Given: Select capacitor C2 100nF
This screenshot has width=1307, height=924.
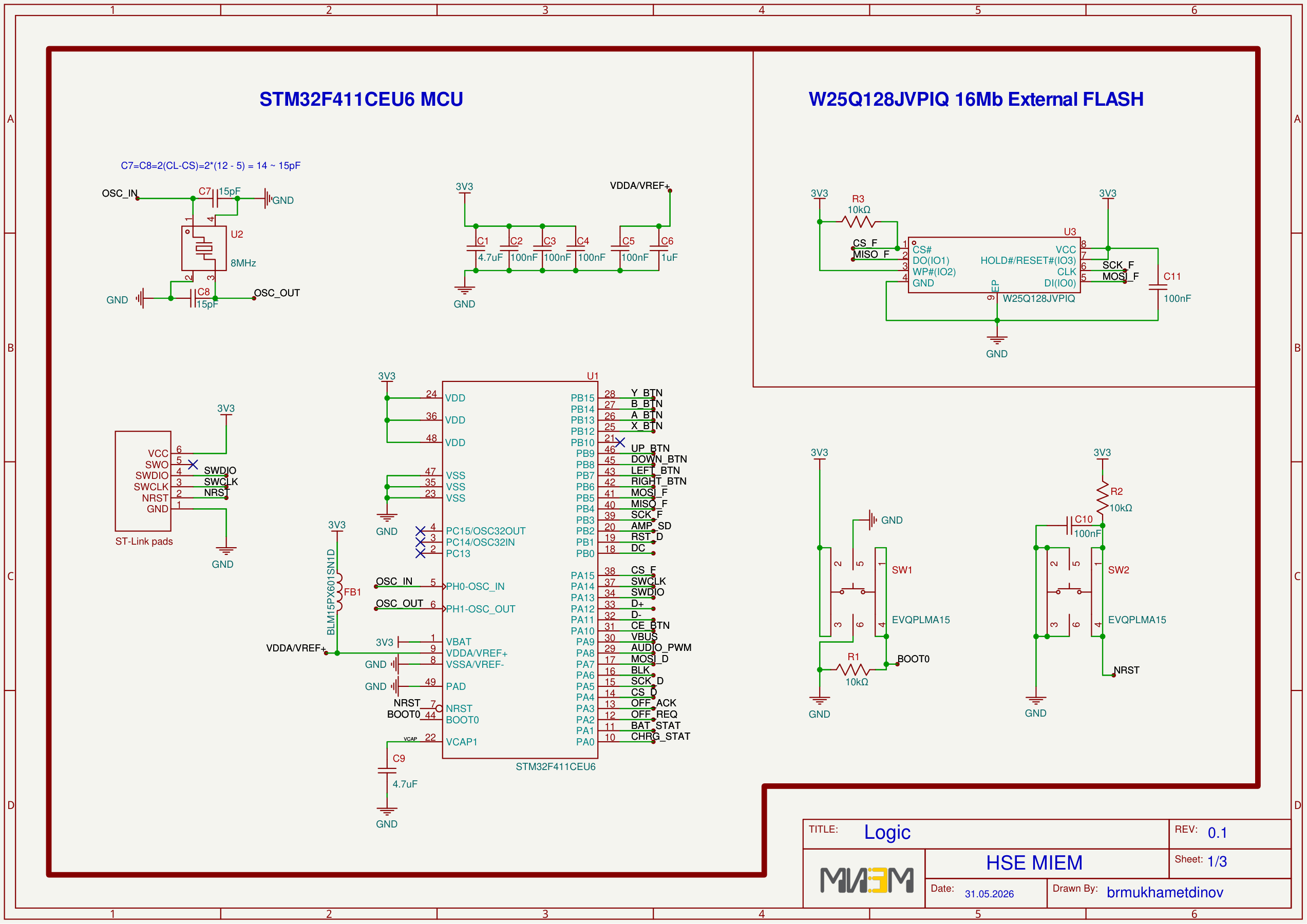Looking at the screenshot, I should coord(509,248).
